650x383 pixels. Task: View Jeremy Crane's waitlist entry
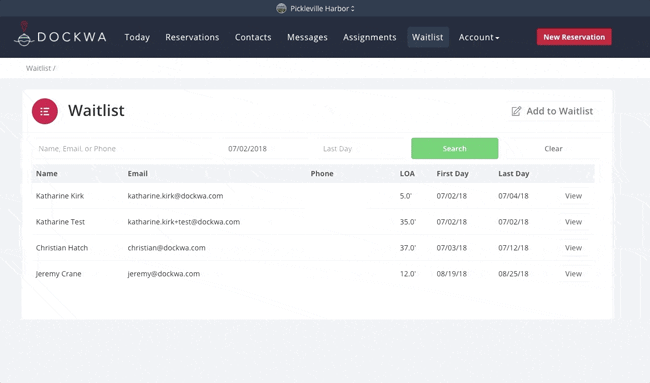pyautogui.click(x=573, y=274)
